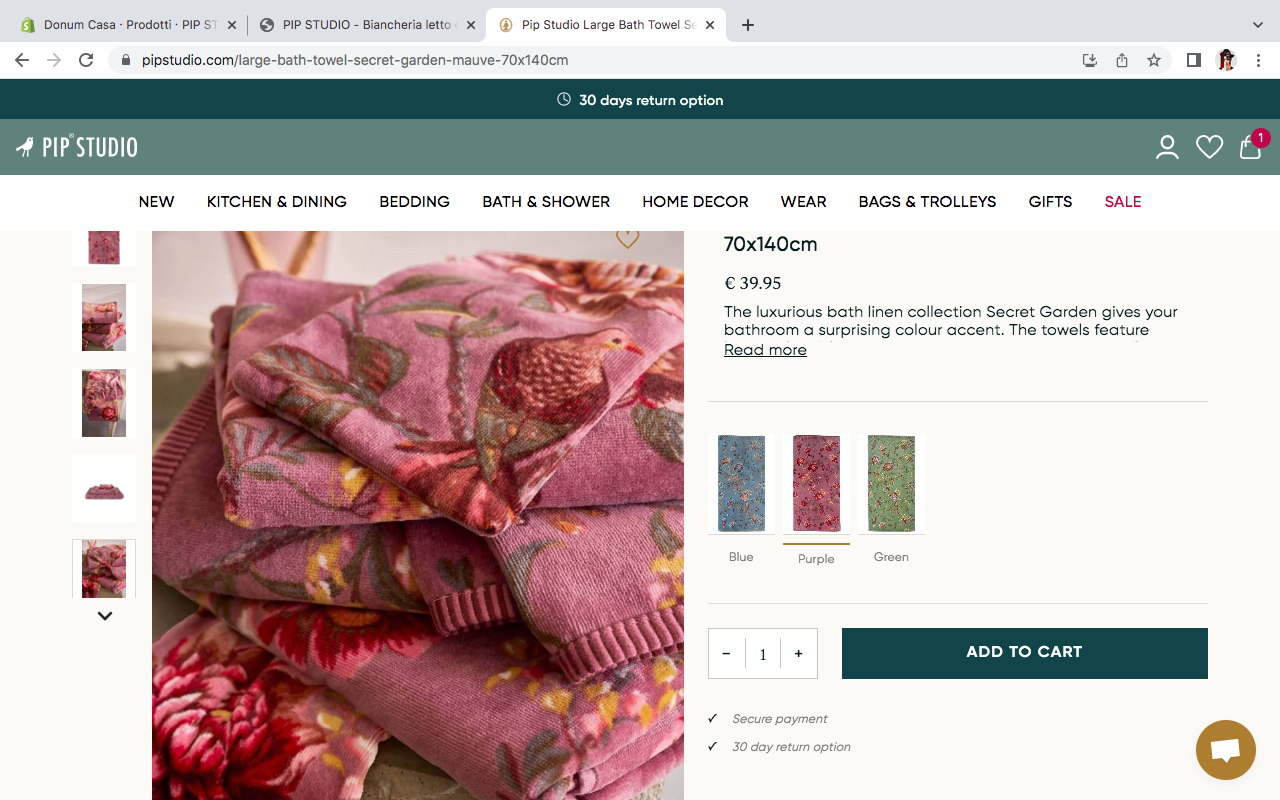Open the wishlist heart in header
The width and height of the screenshot is (1280, 800).
tap(1209, 148)
